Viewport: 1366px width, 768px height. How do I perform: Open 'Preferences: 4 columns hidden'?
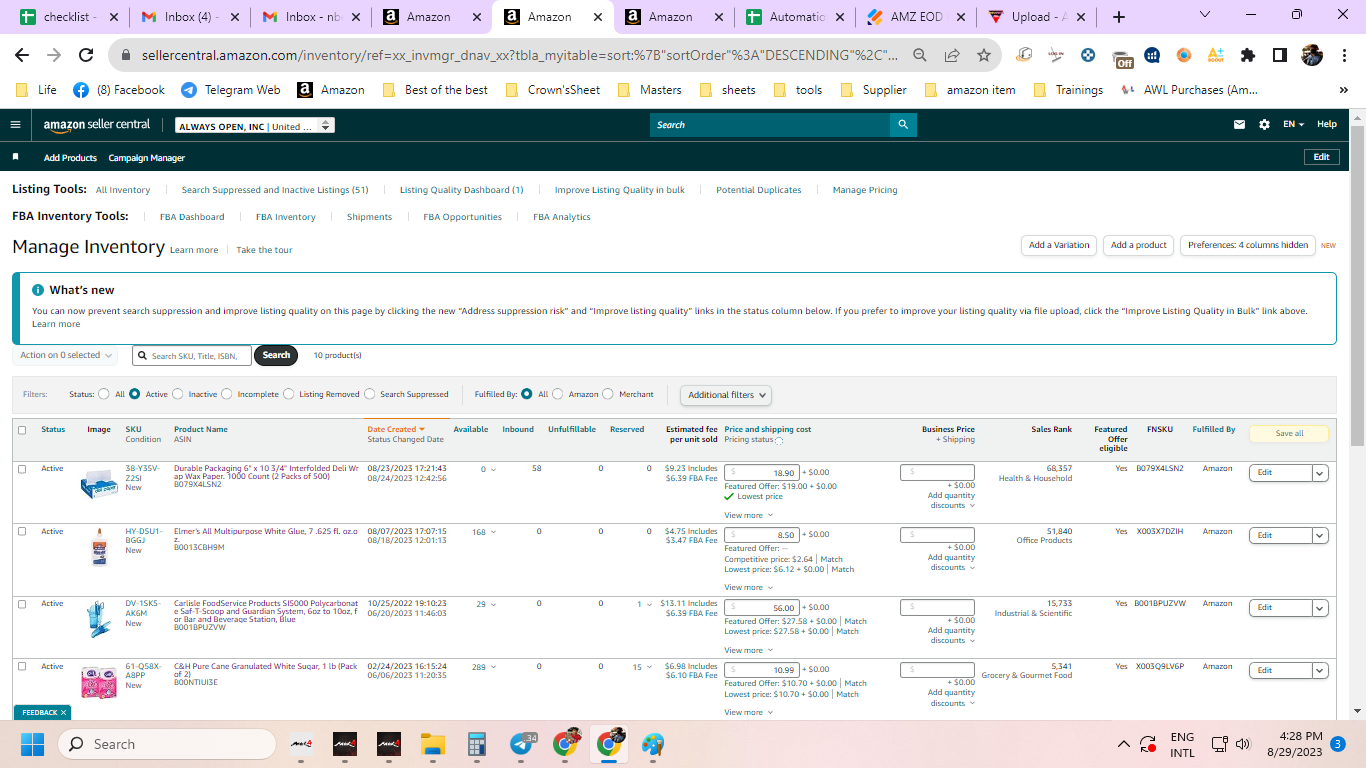(x=1248, y=245)
